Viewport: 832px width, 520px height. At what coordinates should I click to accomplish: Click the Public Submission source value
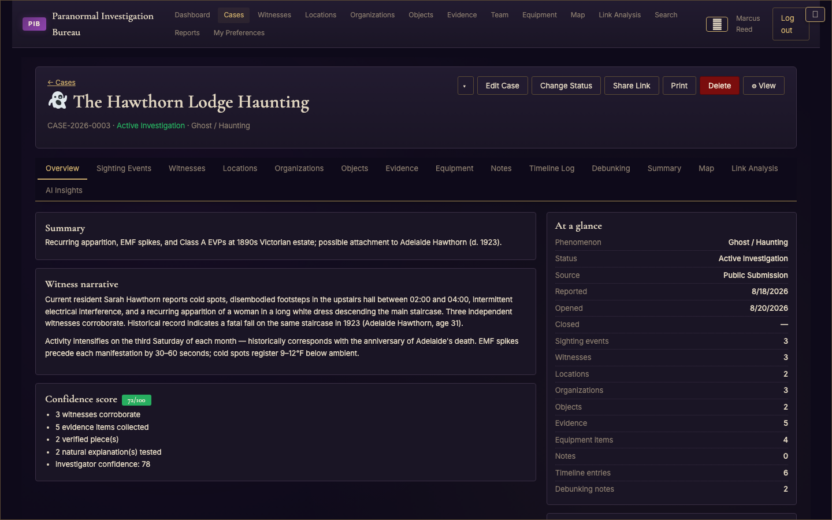point(755,275)
